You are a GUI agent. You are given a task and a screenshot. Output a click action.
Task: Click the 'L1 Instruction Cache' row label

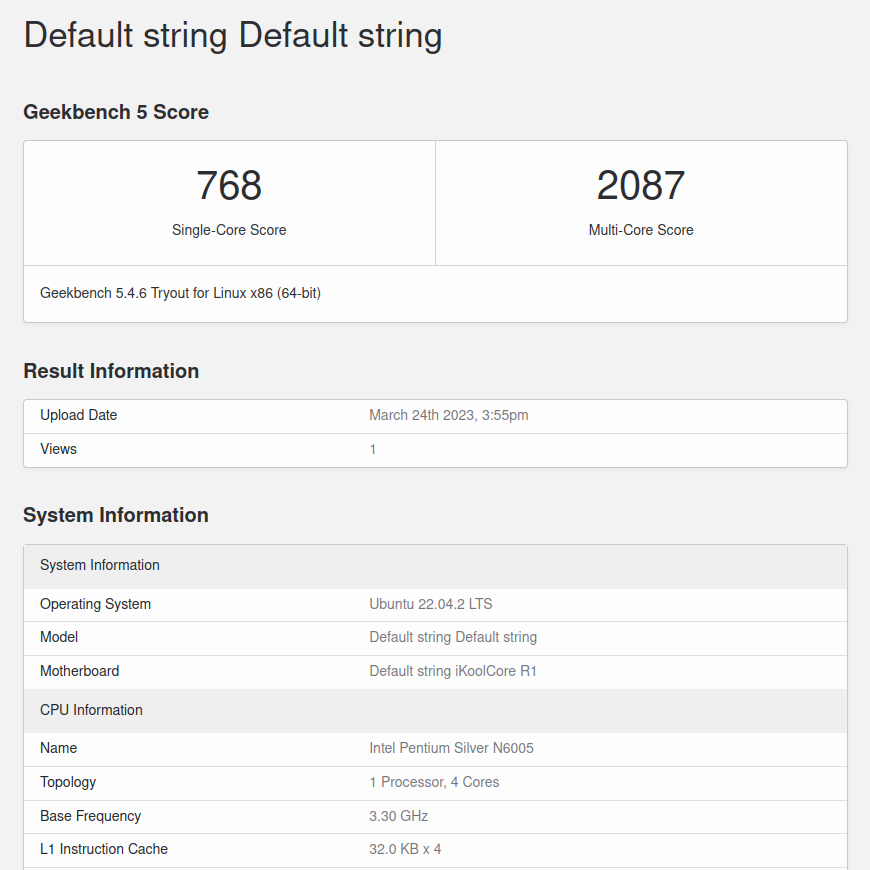[104, 849]
